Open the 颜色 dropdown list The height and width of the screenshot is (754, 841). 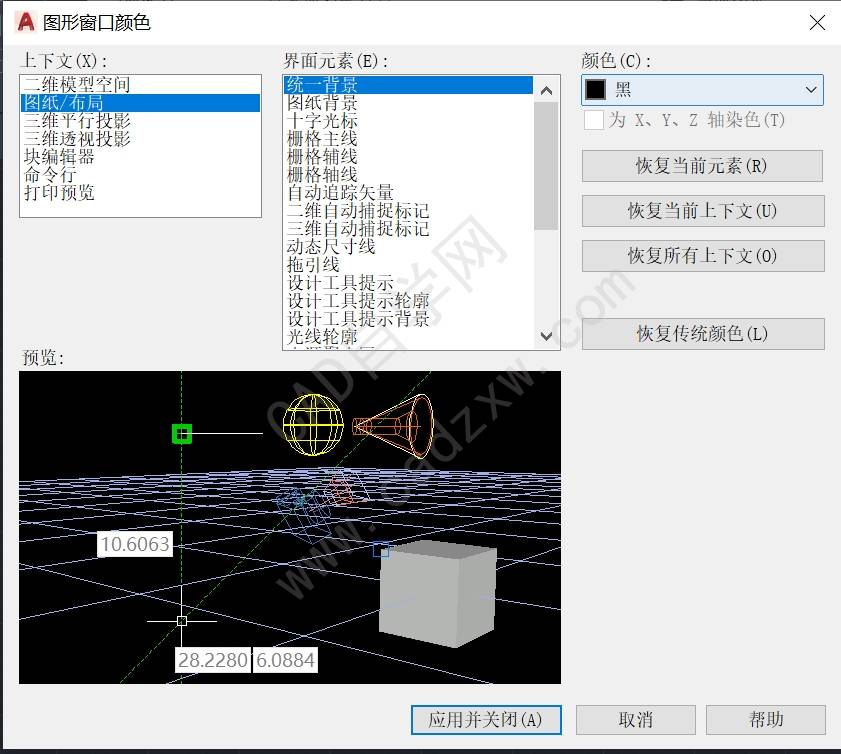(x=810, y=90)
